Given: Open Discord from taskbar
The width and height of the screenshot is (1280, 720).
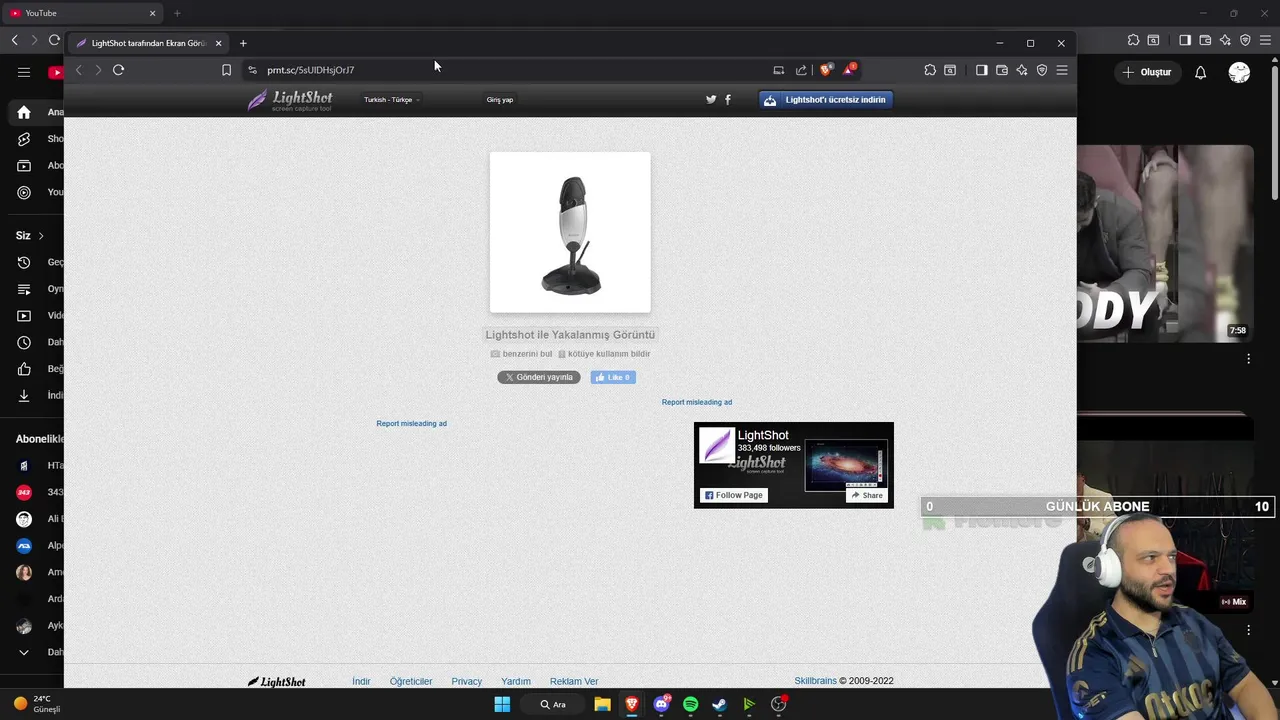Looking at the screenshot, I should 661,704.
